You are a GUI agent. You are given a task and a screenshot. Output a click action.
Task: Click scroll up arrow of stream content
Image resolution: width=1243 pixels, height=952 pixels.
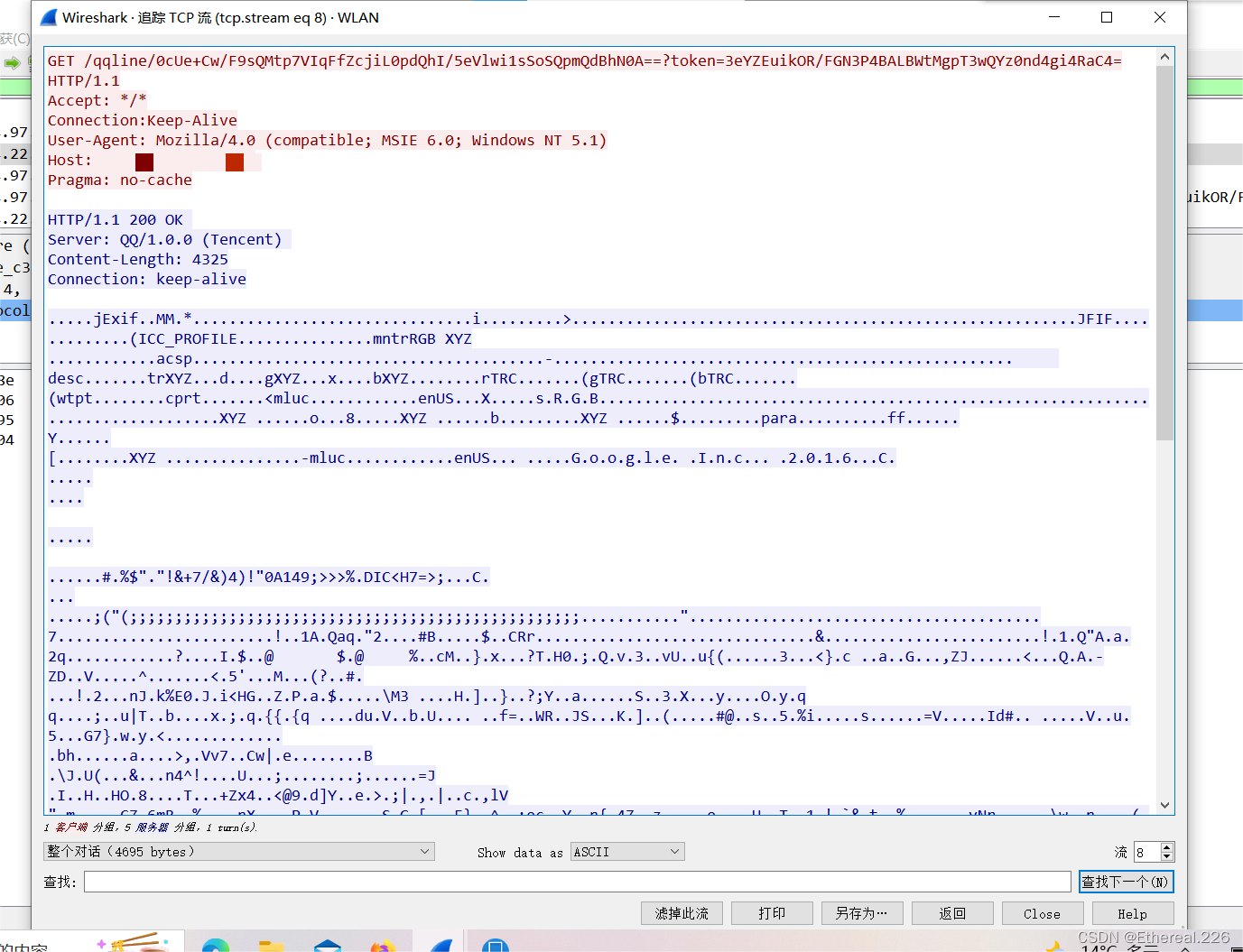click(x=1164, y=57)
